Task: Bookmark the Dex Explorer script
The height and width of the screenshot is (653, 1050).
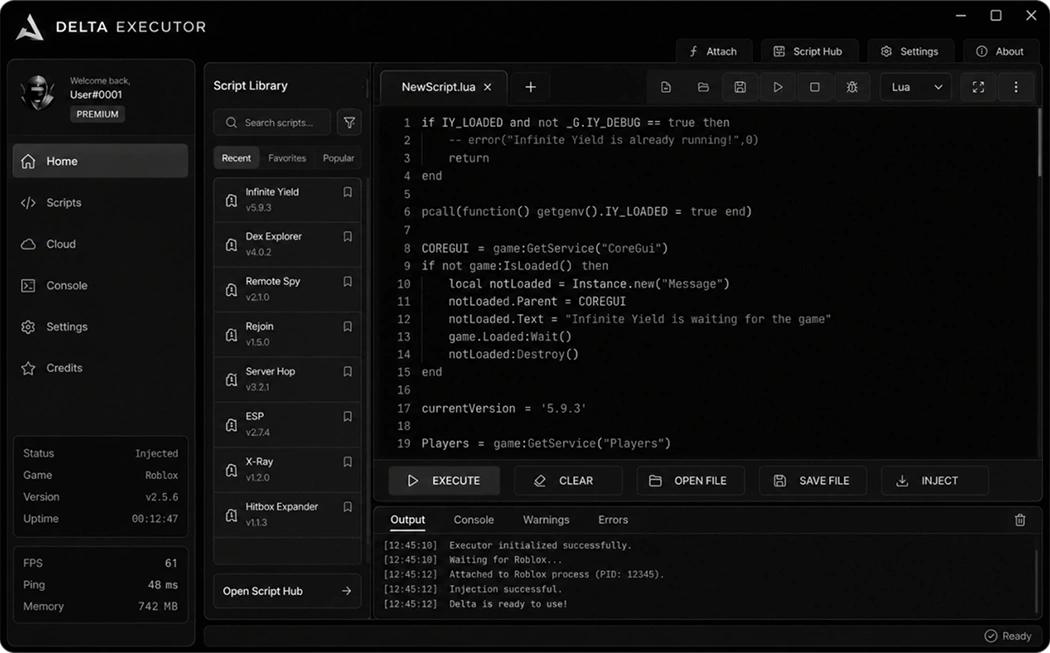Action: pyautogui.click(x=348, y=236)
